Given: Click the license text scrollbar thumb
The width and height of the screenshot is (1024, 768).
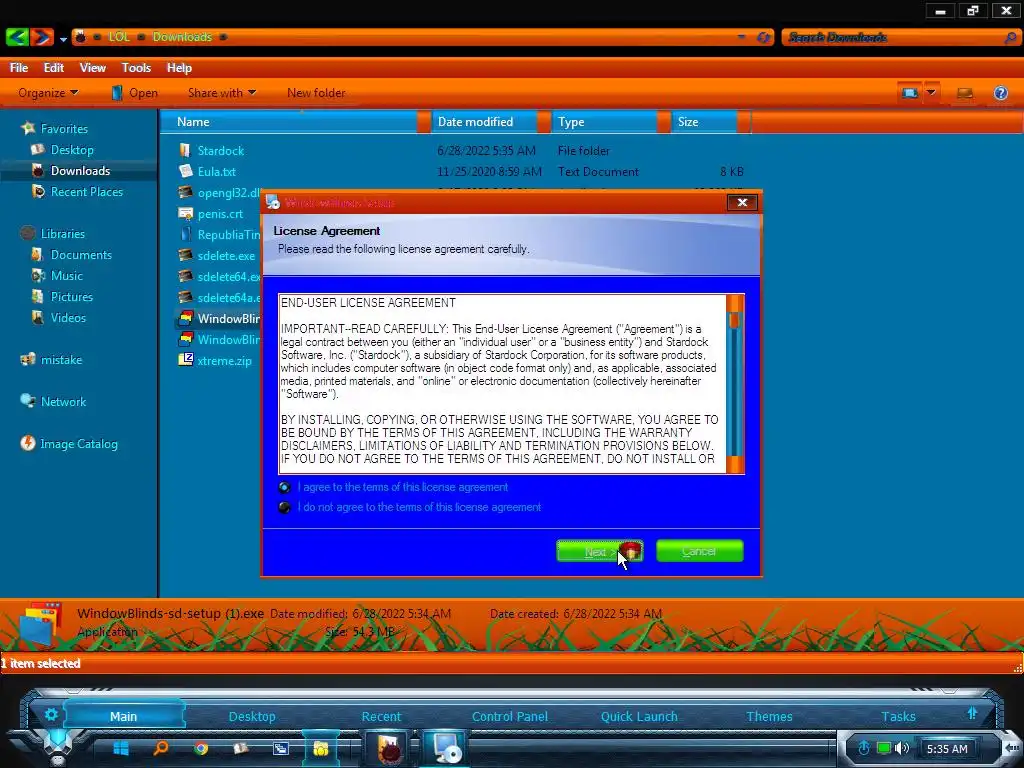Looking at the screenshot, I should pos(735,319).
